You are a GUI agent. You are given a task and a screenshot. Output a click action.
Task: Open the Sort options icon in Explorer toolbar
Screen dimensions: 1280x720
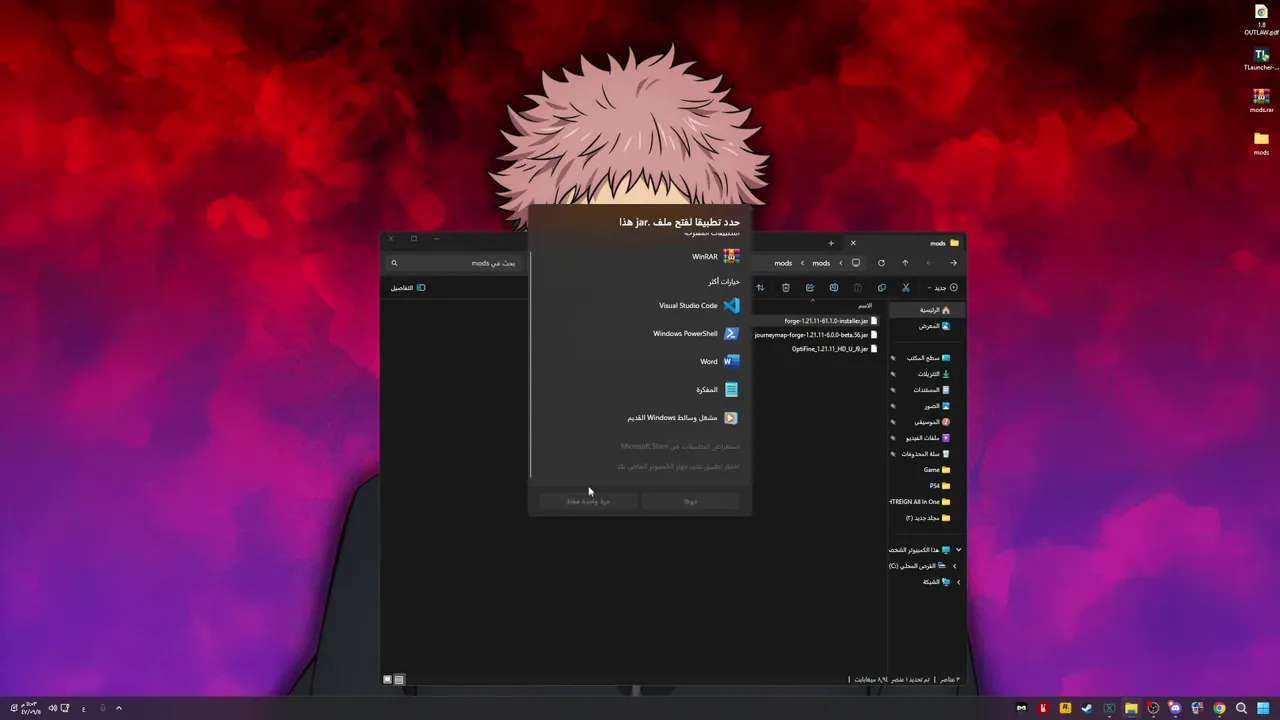[x=760, y=288]
